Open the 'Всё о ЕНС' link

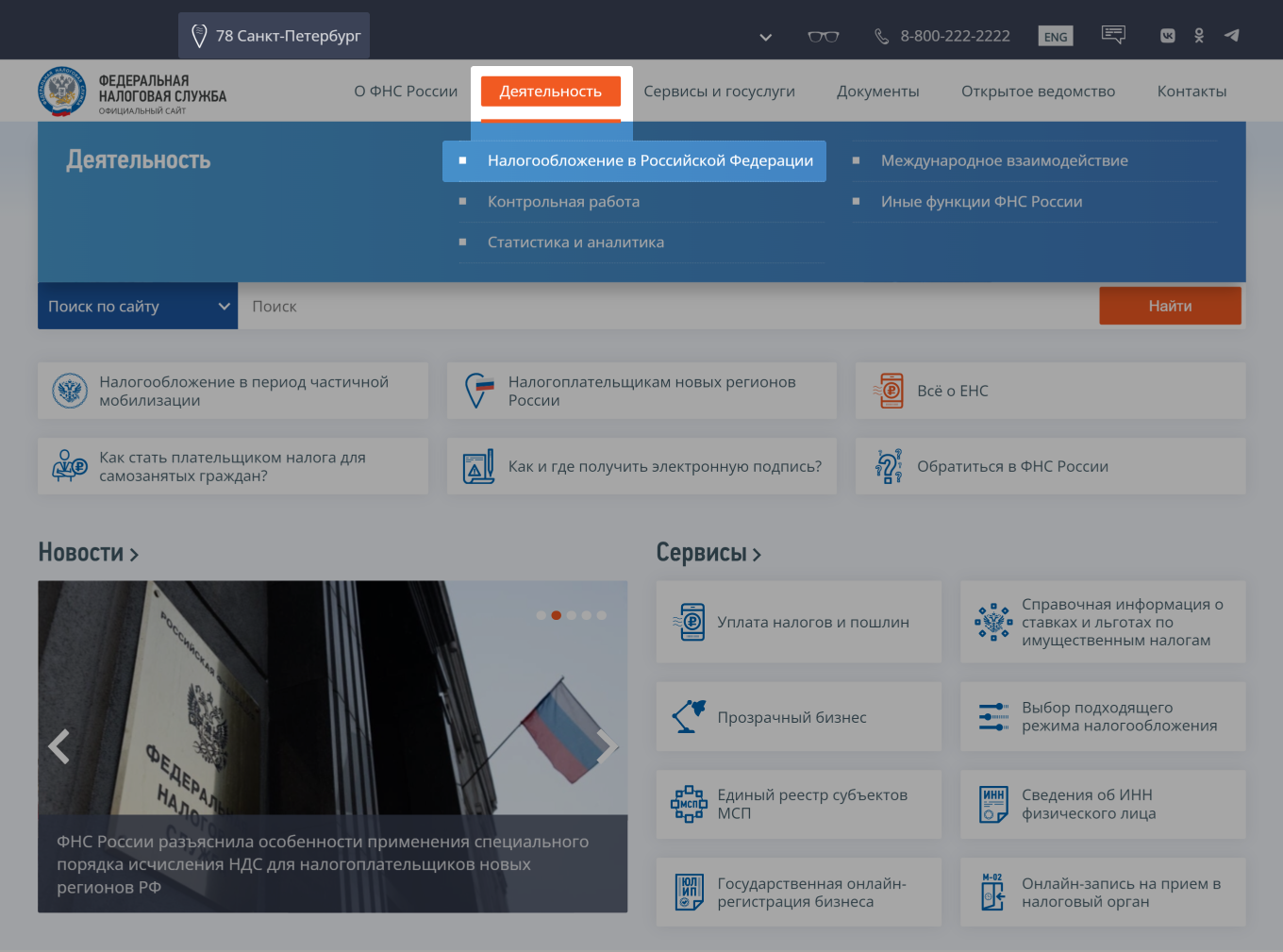[953, 391]
